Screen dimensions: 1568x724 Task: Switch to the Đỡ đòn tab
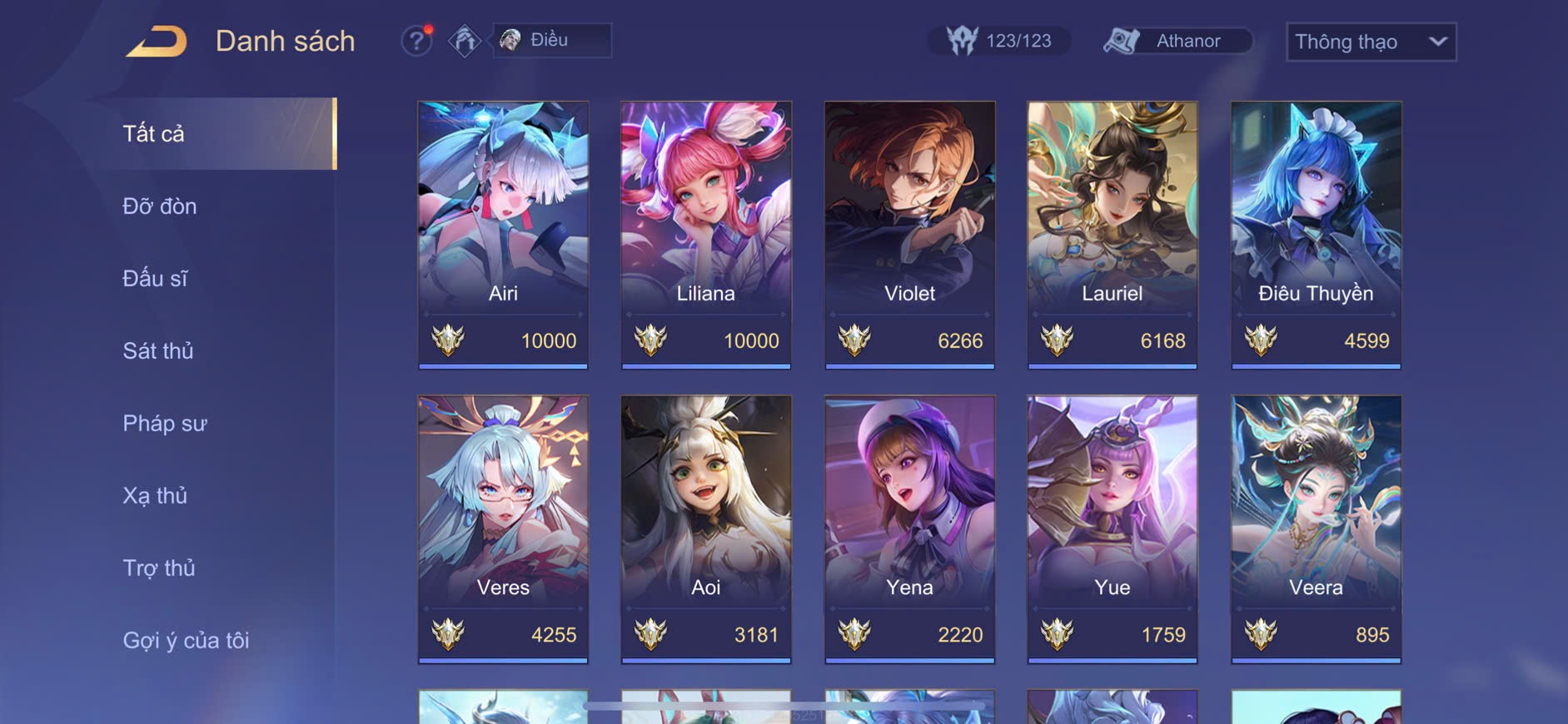pyautogui.click(x=160, y=206)
